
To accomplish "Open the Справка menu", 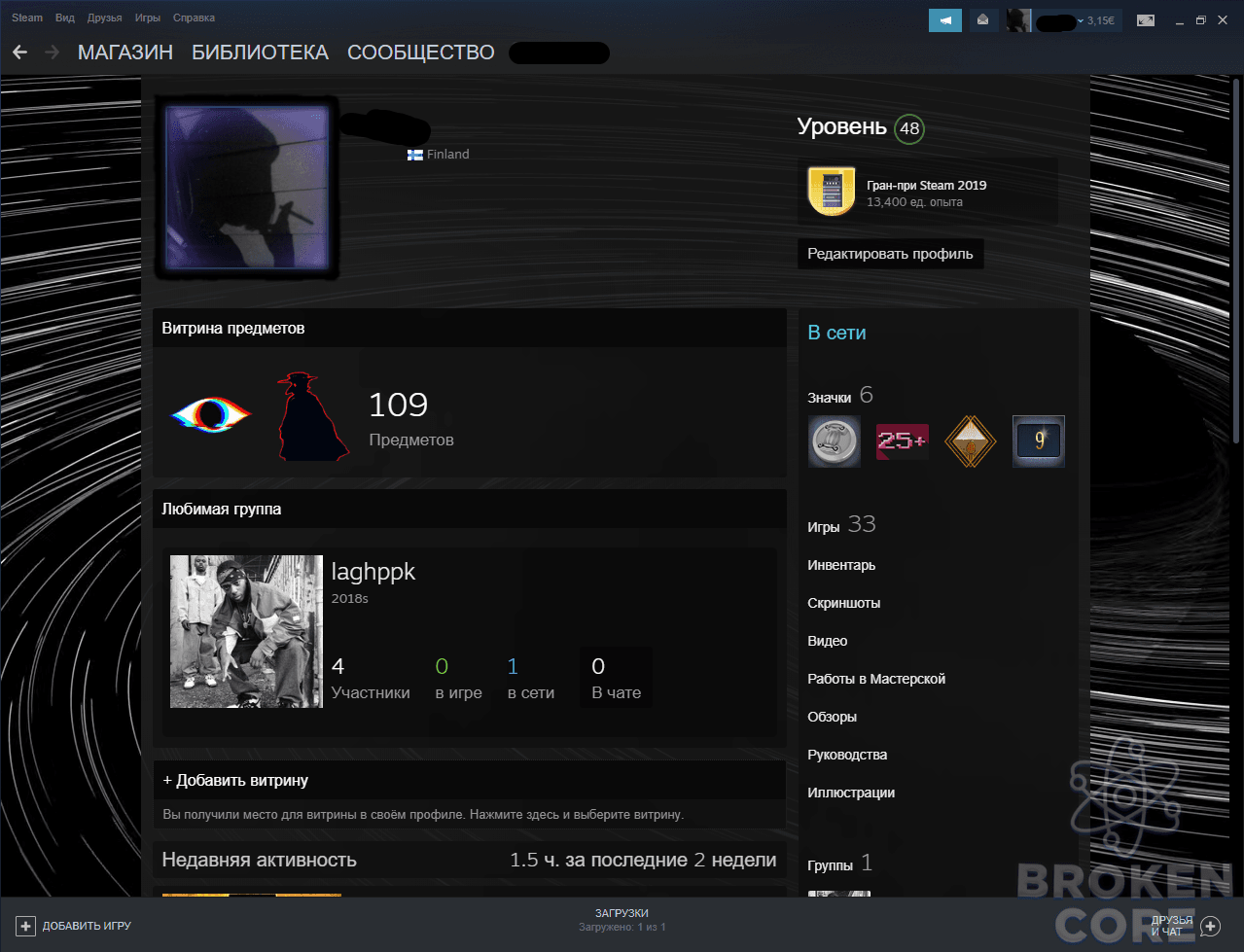I will pos(194,18).
